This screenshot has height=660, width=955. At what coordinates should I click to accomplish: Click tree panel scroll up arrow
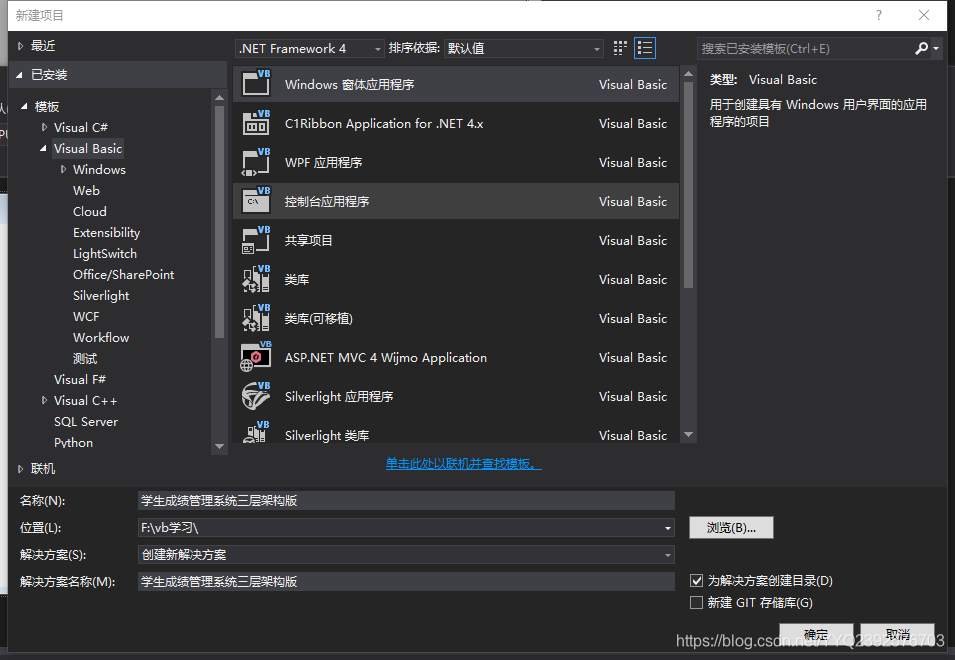219,97
